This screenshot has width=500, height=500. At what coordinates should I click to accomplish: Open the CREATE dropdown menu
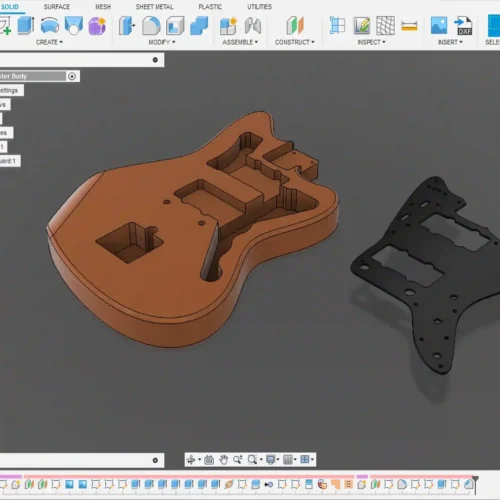click(49, 42)
